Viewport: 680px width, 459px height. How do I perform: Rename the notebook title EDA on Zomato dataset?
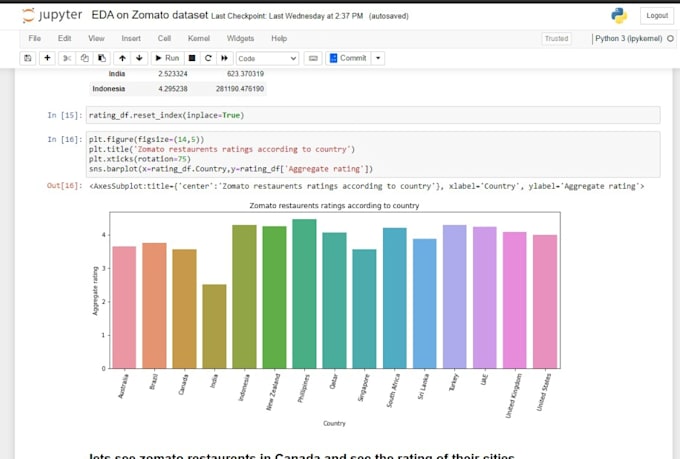150,15
